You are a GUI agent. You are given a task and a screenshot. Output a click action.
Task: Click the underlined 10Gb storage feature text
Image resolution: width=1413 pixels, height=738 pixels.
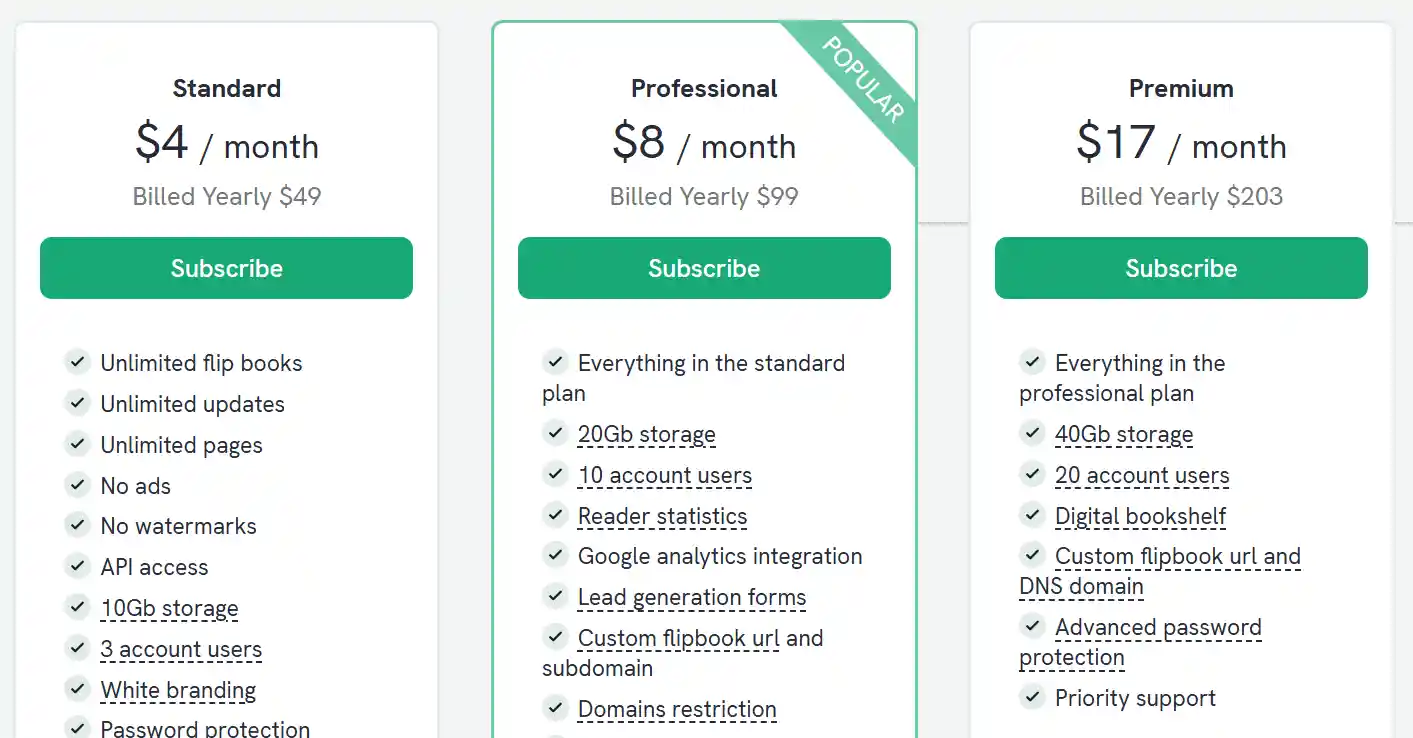click(169, 608)
